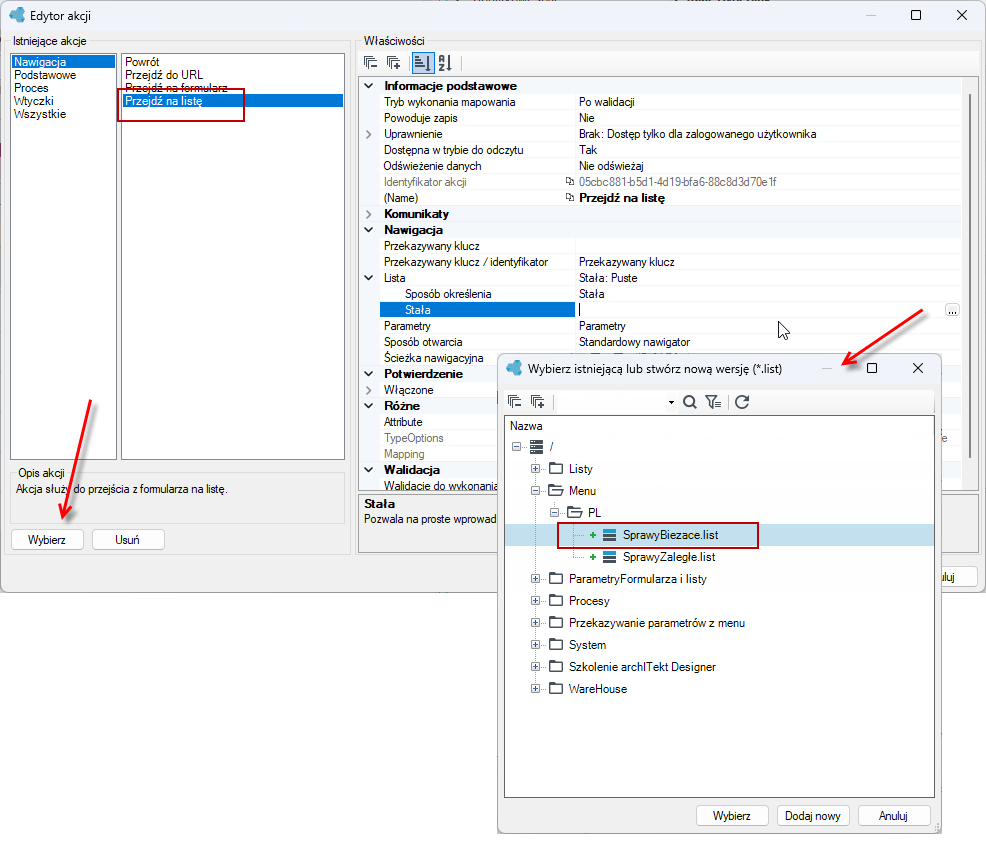Select the Wszystkie action category

pos(40,114)
